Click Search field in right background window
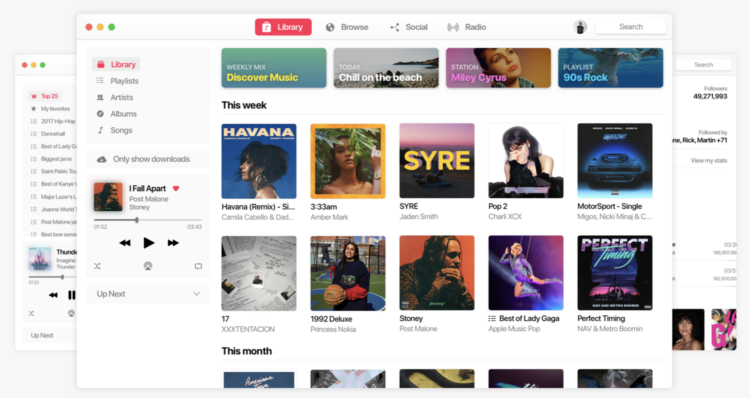This screenshot has height=398, width=750. coord(703,65)
